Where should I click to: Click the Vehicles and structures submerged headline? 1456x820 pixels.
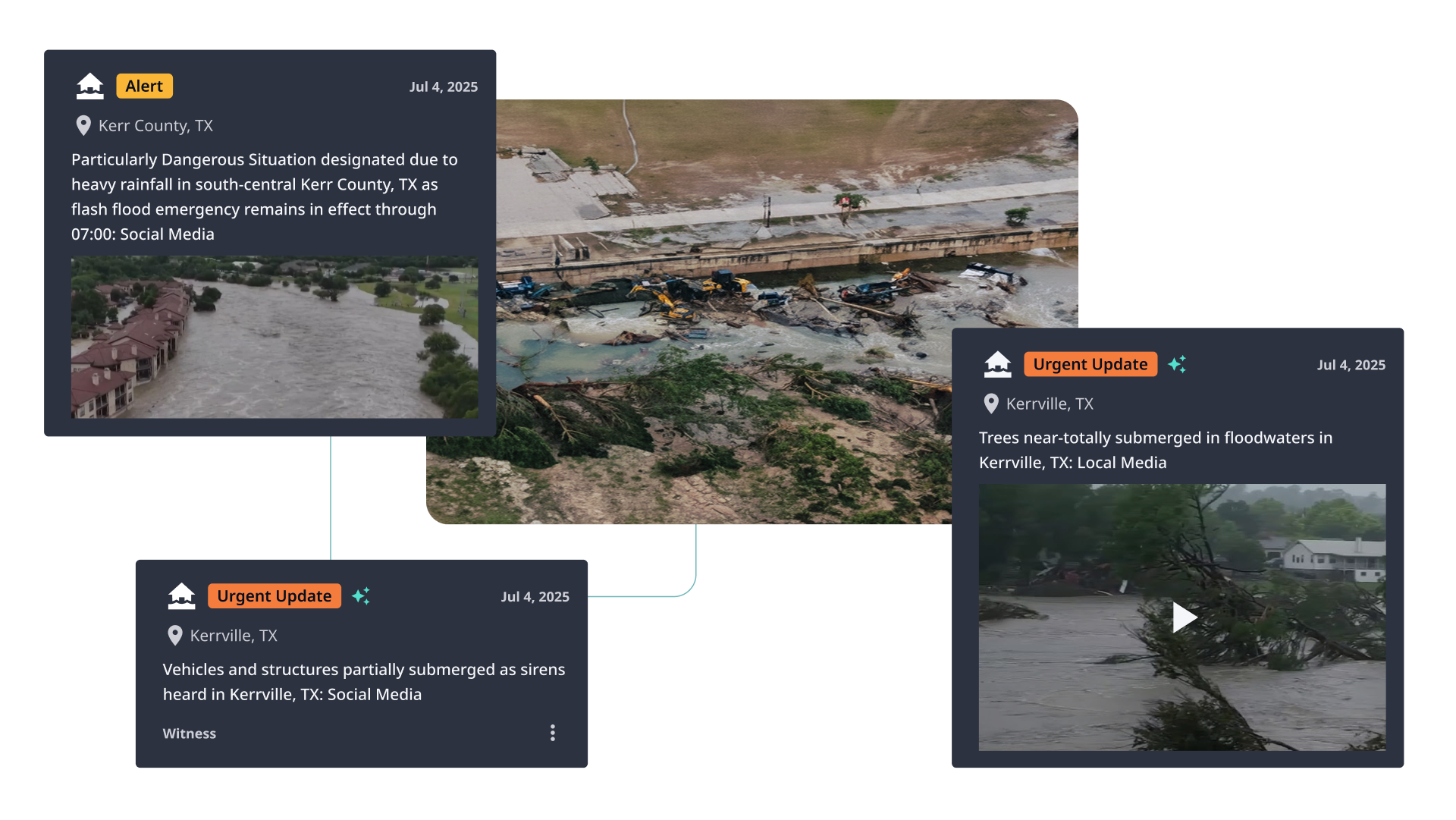(x=363, y=681)
